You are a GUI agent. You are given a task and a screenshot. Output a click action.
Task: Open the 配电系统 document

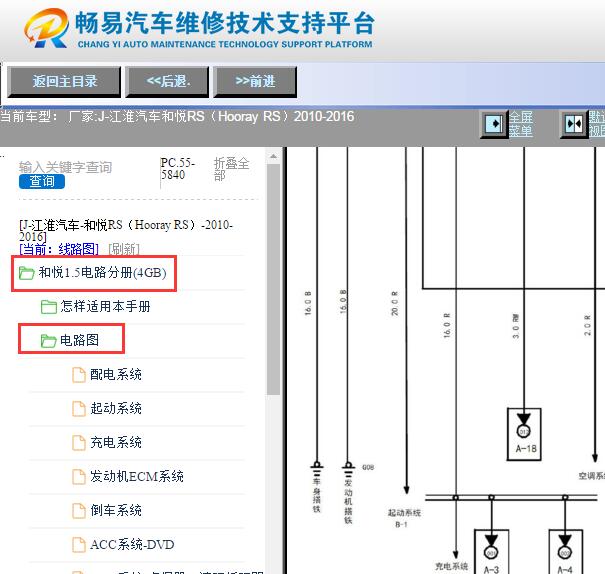116,374
